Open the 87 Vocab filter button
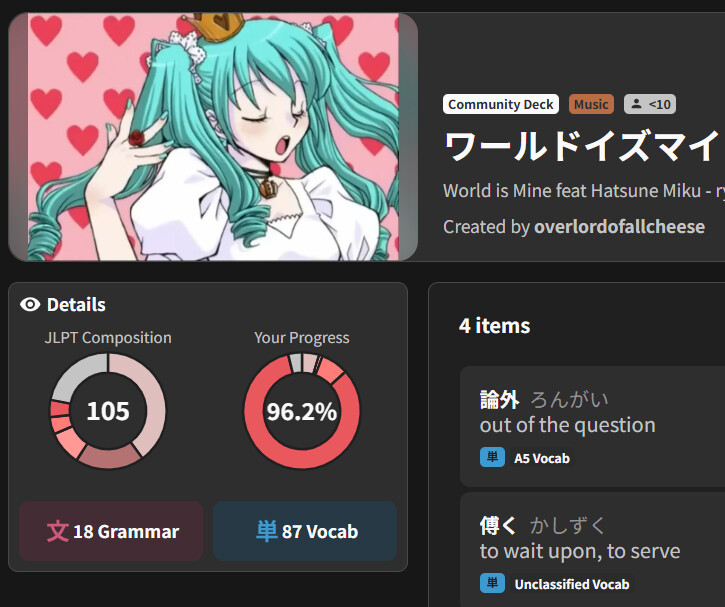725x607 pixels. click(x=305, y=531)
